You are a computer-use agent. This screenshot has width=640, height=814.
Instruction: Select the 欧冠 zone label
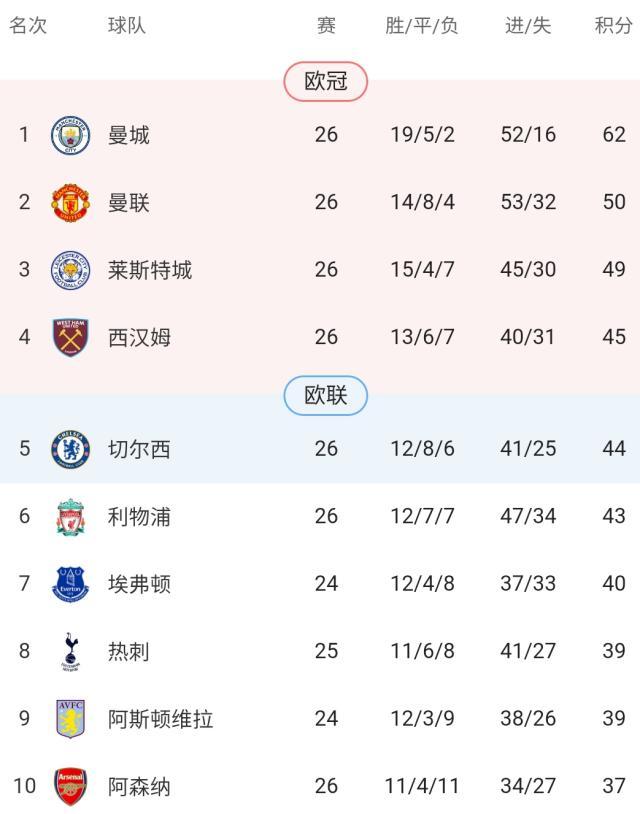tap(326, 82)
